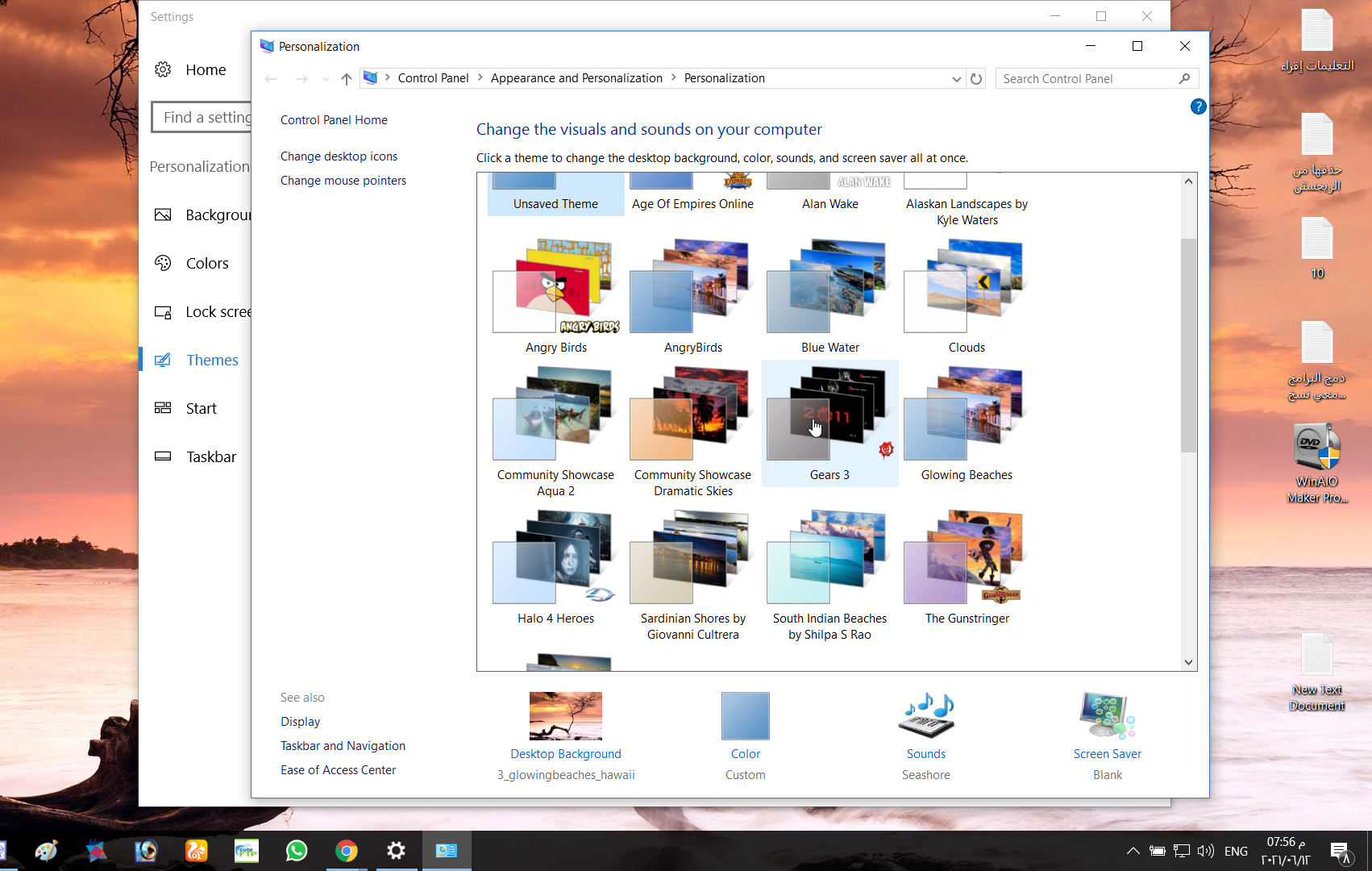This screenshot has height=871, width=1372.
Task: Select the Unsaved Theme item
Action: point(556,194)
